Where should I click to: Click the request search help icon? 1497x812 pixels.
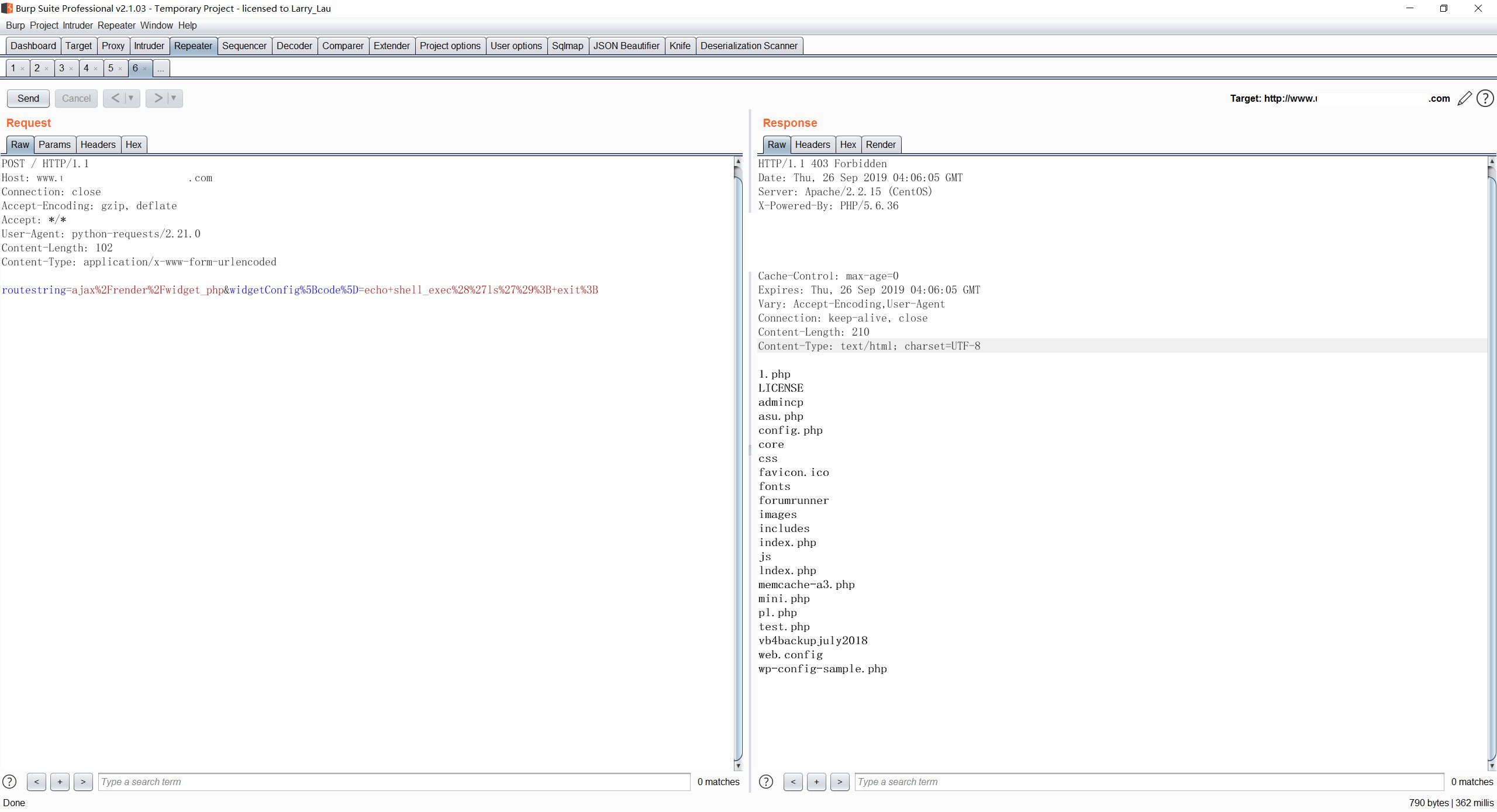click(9, 782)
